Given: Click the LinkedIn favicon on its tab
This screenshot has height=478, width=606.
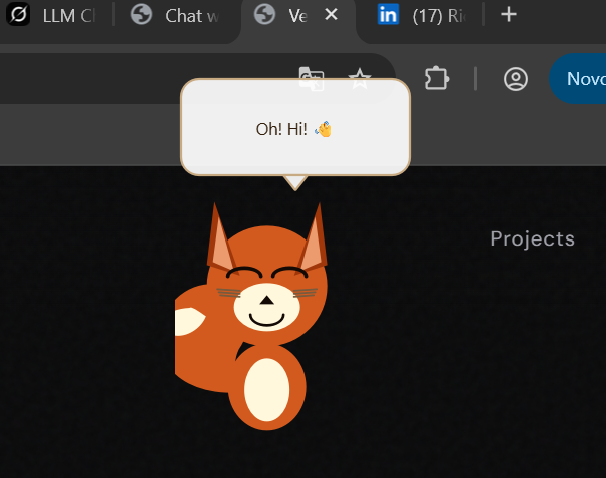Looking at the screenshot, I should [388, 15].
